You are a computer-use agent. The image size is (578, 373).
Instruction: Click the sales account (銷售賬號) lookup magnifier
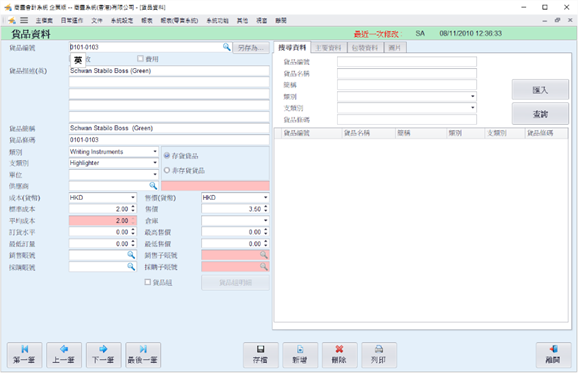131,255
